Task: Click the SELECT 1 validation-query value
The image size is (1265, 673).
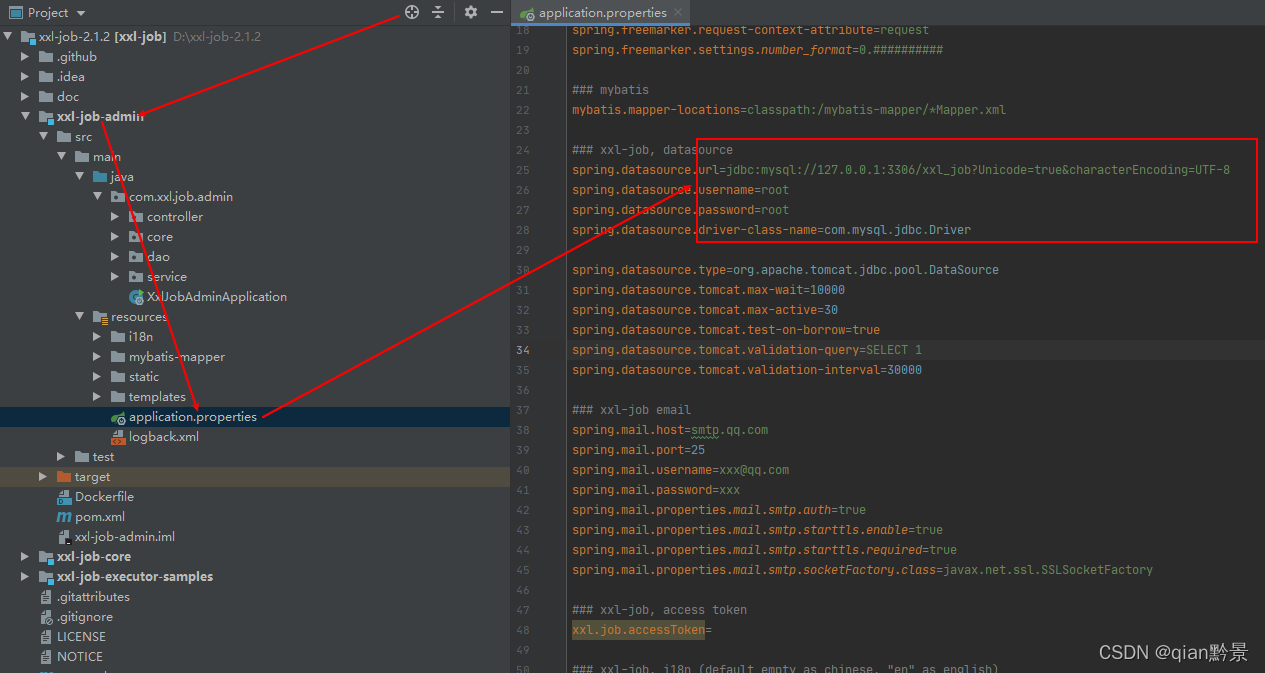Action: [894, 350]
